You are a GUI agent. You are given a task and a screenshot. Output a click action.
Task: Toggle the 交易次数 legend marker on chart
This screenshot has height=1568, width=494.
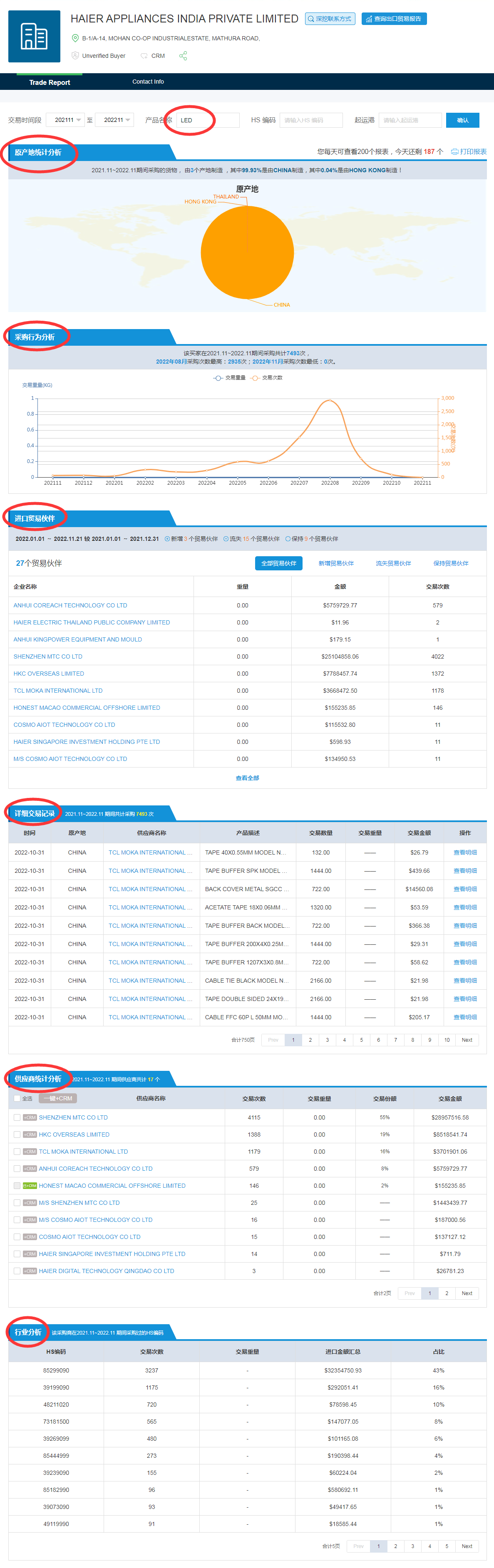point(255,378)
